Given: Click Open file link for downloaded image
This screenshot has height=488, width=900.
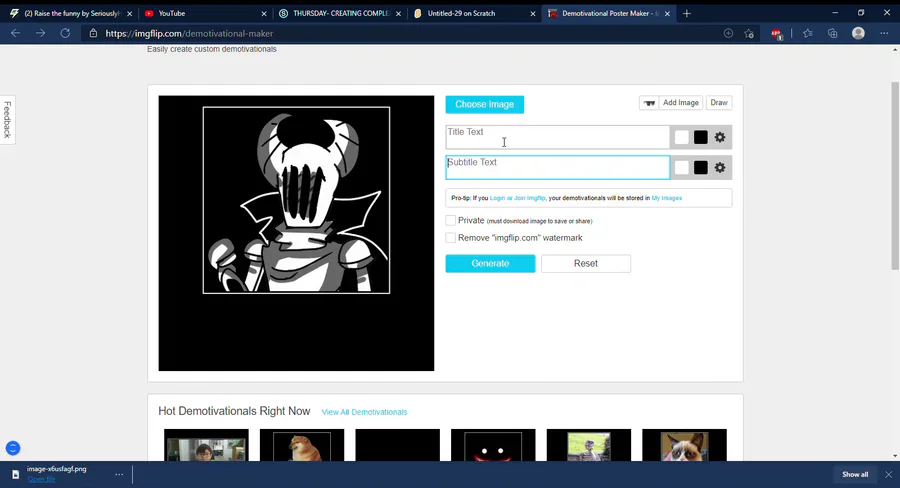Looking at the screenshot, I should [x=41, y=479].
